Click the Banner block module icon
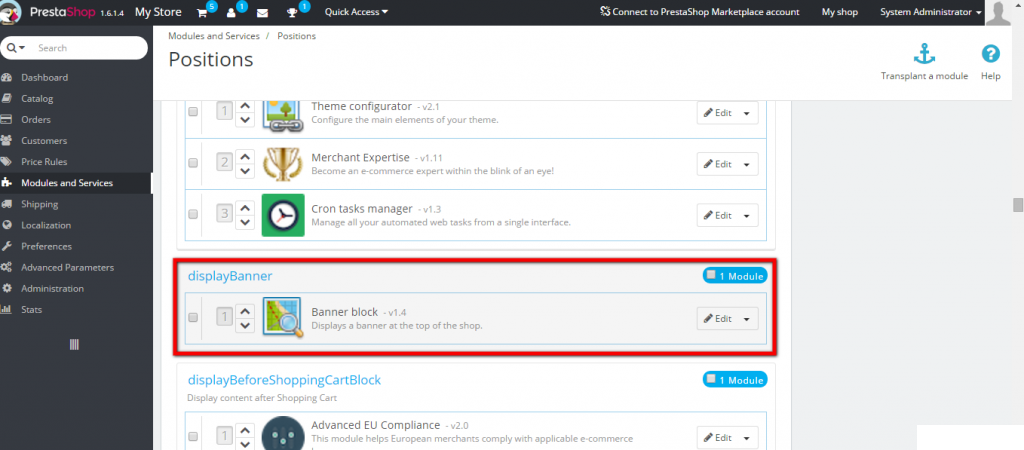The image size is (1024, 450). [283, 317]
